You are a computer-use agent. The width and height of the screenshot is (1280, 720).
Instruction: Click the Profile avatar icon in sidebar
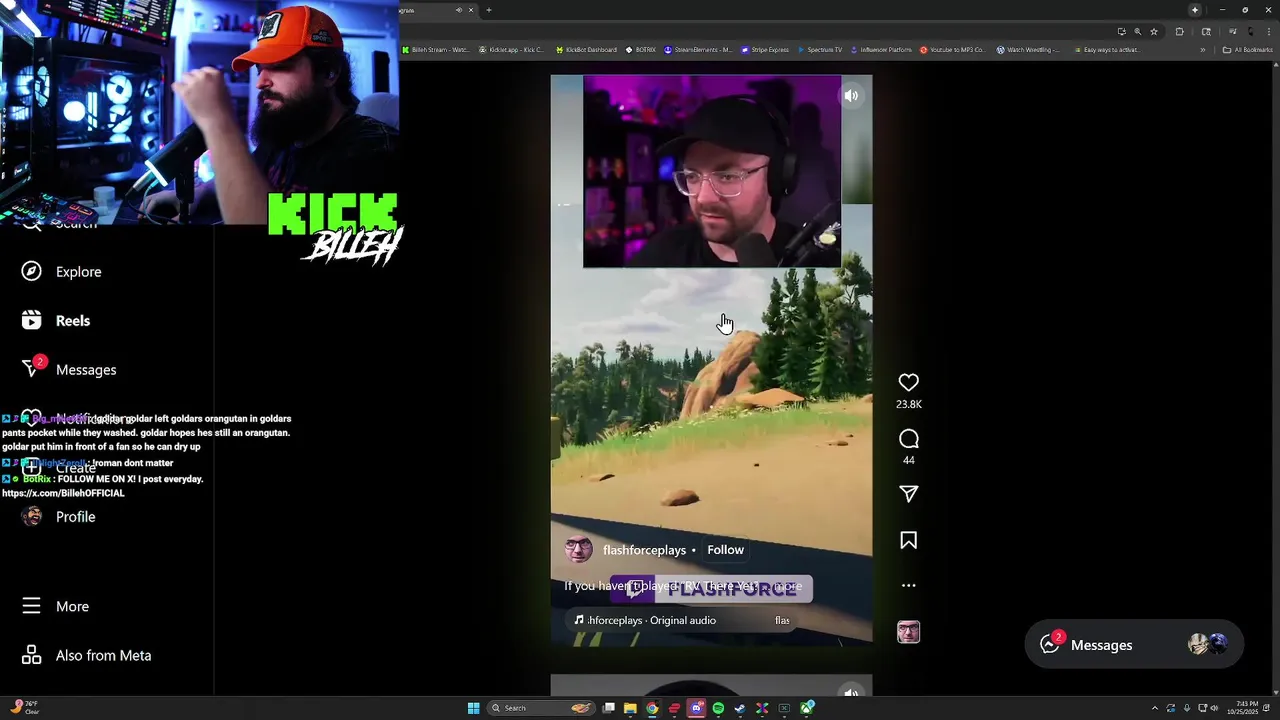(x=32, y=516)
